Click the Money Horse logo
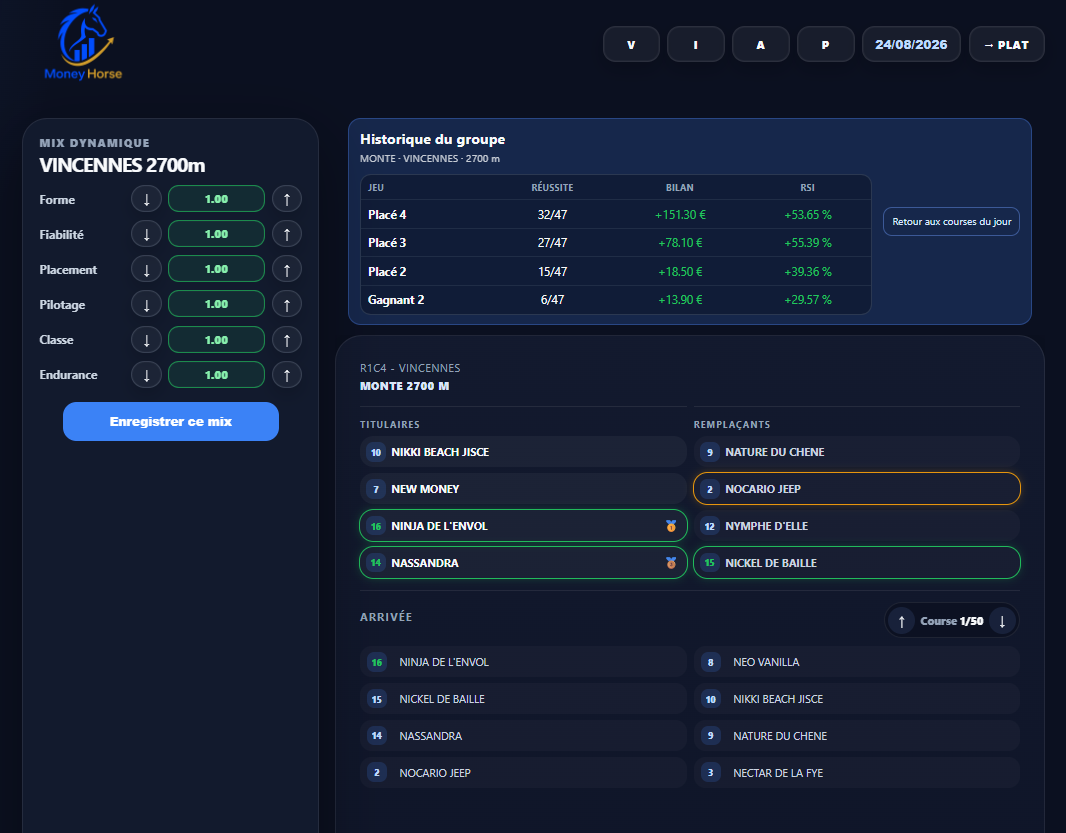Image resolution: width=1066 pixels, height=833 pixels. [84, 44]
